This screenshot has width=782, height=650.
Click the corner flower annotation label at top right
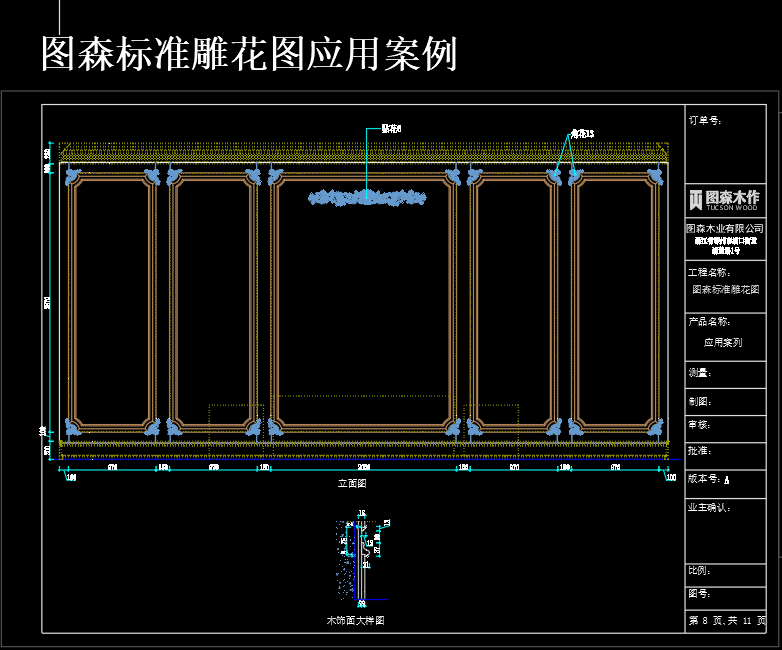[x=582, y=133]
